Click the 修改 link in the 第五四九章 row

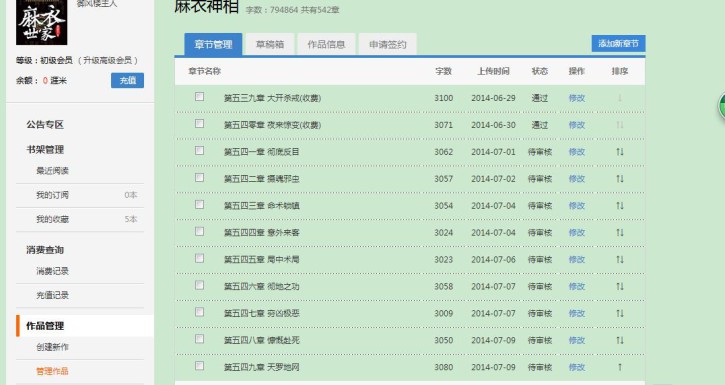click(x=577, y=367)
